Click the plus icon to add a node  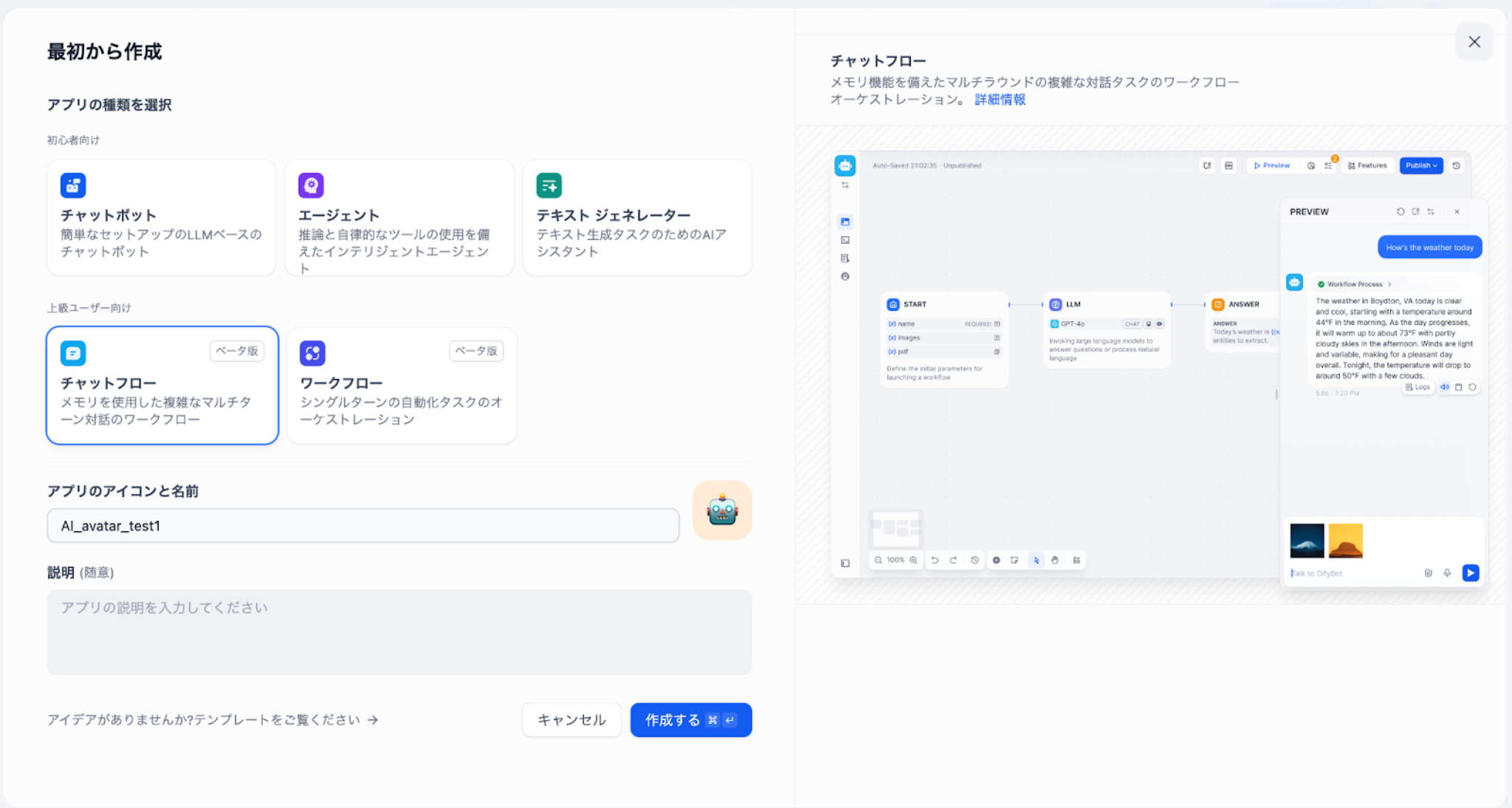click(996, 560)
